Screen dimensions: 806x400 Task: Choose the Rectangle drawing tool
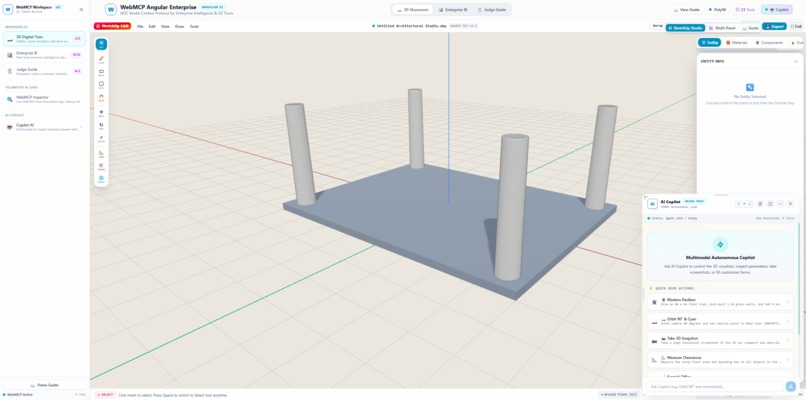[101, 72]
